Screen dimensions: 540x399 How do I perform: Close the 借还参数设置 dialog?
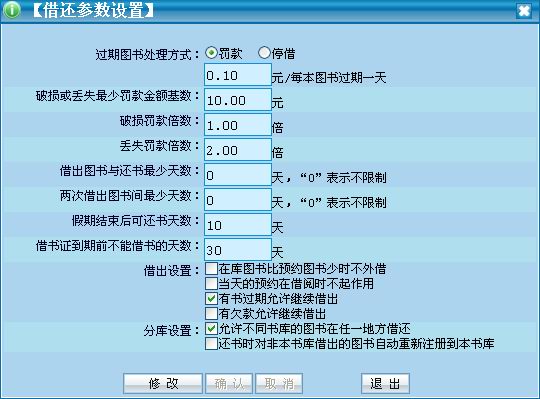coord(524,11)
